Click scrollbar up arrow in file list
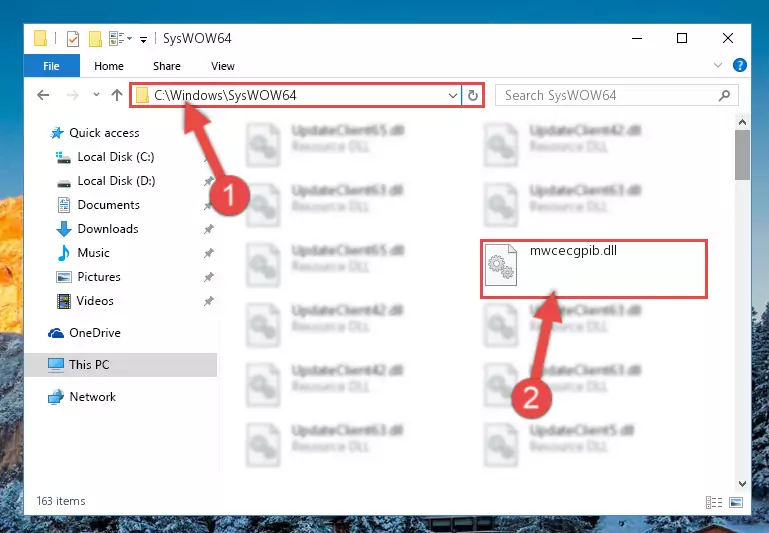769x533 pixels. coord(743,122)
